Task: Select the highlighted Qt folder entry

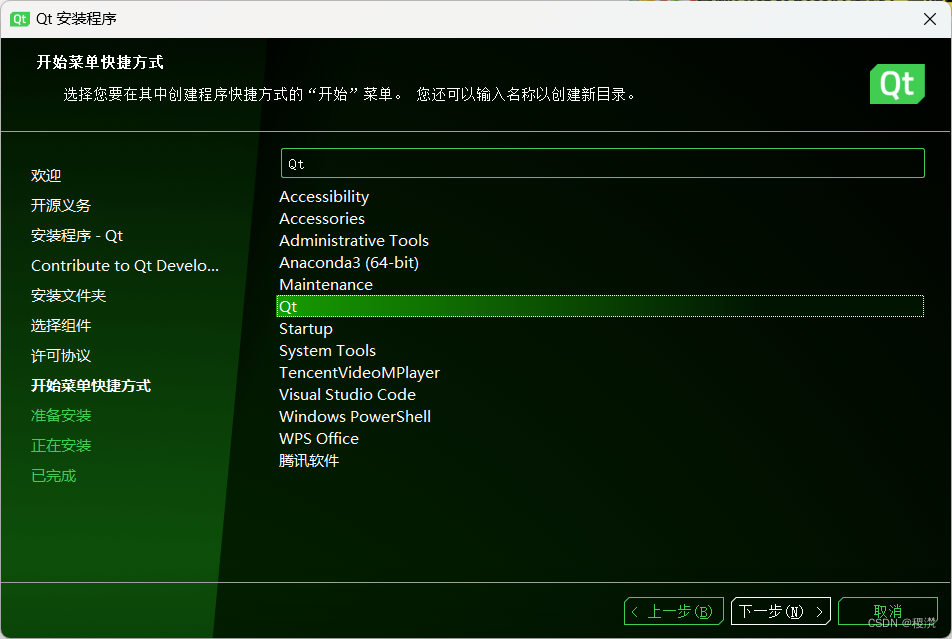Action: point(600,306)
